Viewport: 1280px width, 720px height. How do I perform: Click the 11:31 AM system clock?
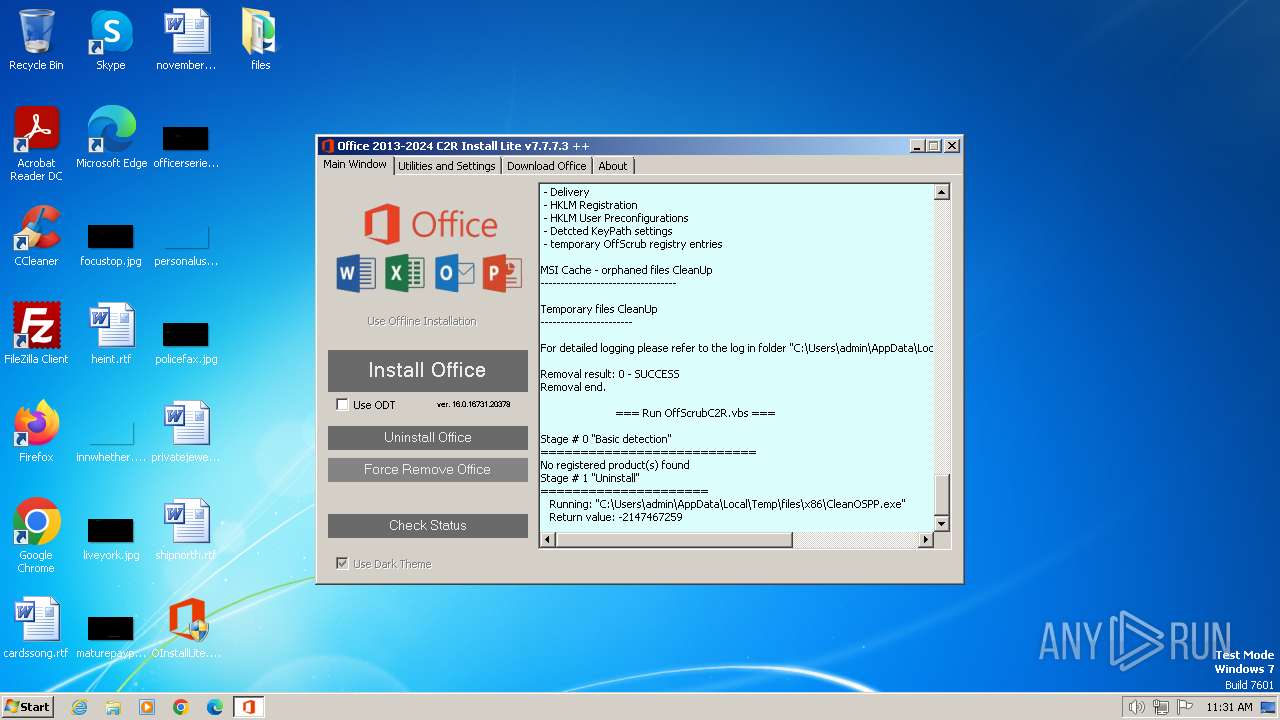click(x=1229, y=707)
